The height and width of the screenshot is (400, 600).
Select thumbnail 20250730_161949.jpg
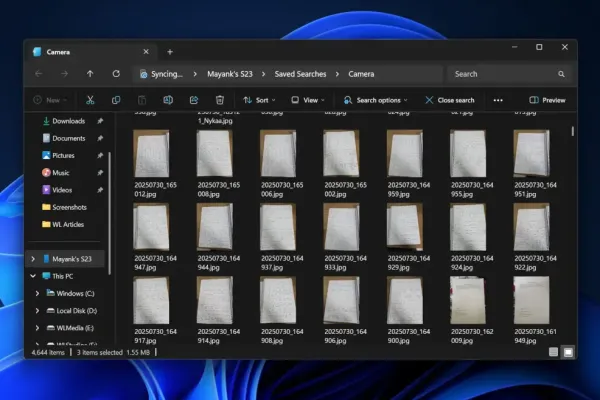pyautogui.click(x=532, y=300)
